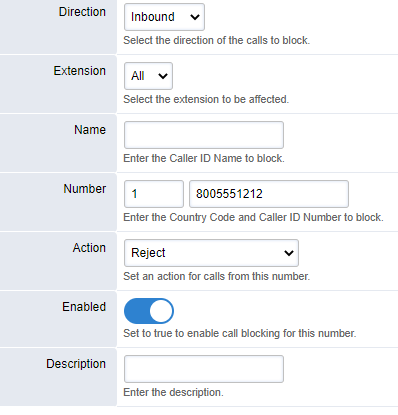The image size is (398, 415).
Task: Click the 'Name' field label
Action: [90, 130]
